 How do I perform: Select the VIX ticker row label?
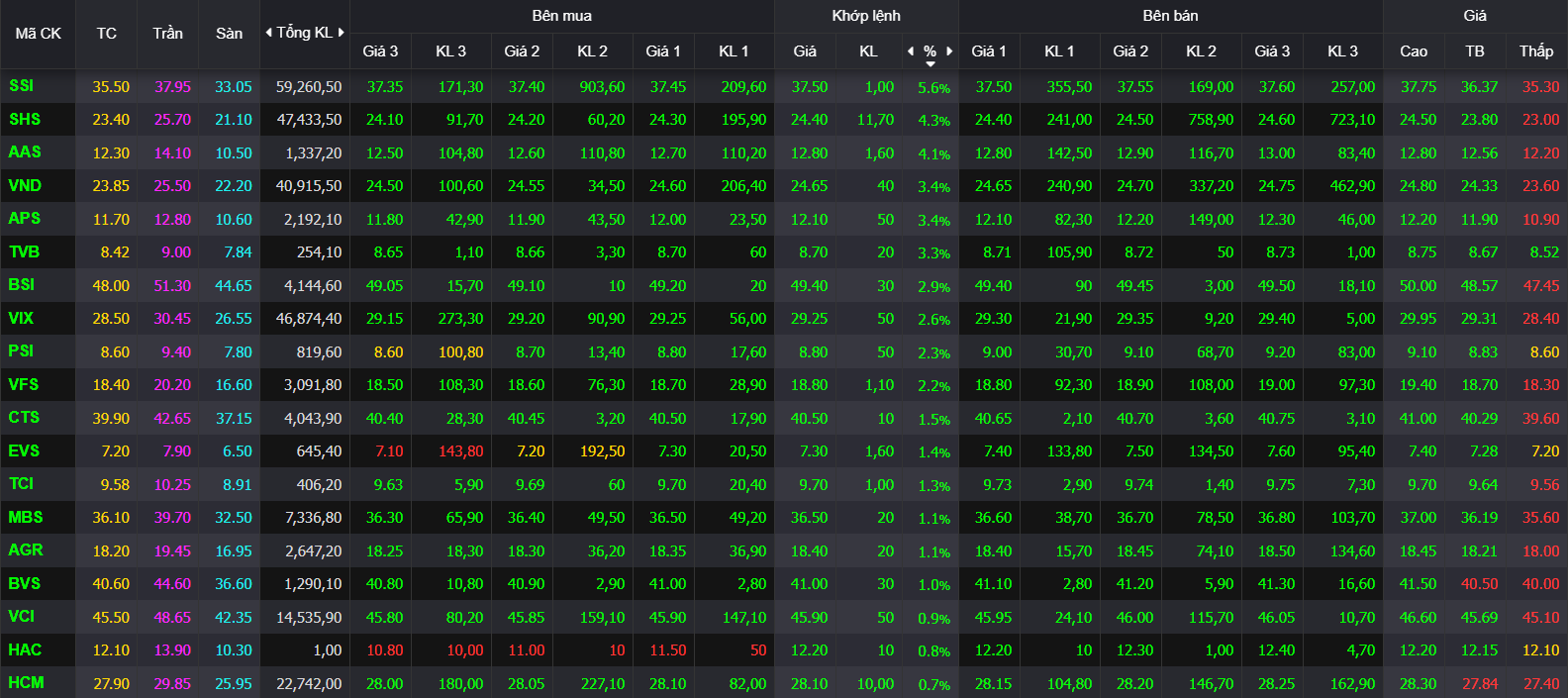pos(21,318)
